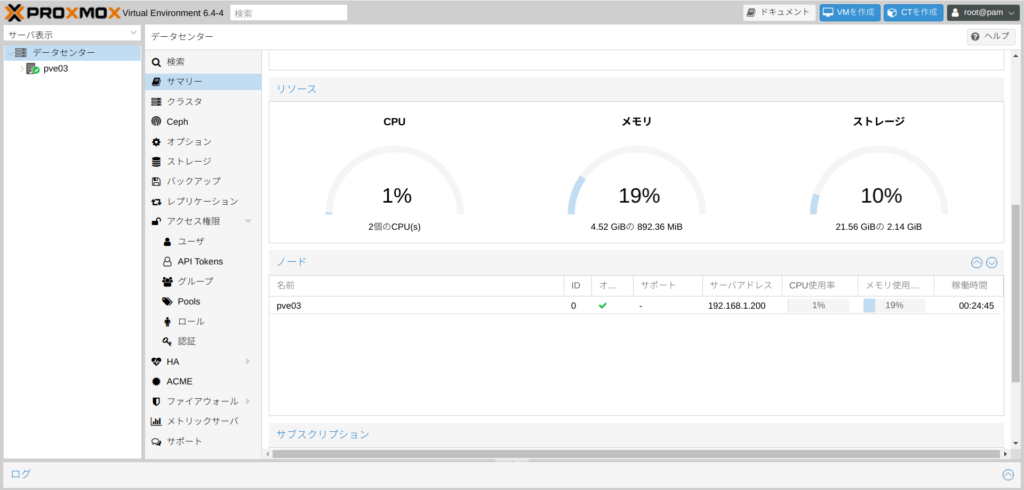Select the pve03 node in tree
The height and width of the screenshot is (490, 1024).
(56, 69)
